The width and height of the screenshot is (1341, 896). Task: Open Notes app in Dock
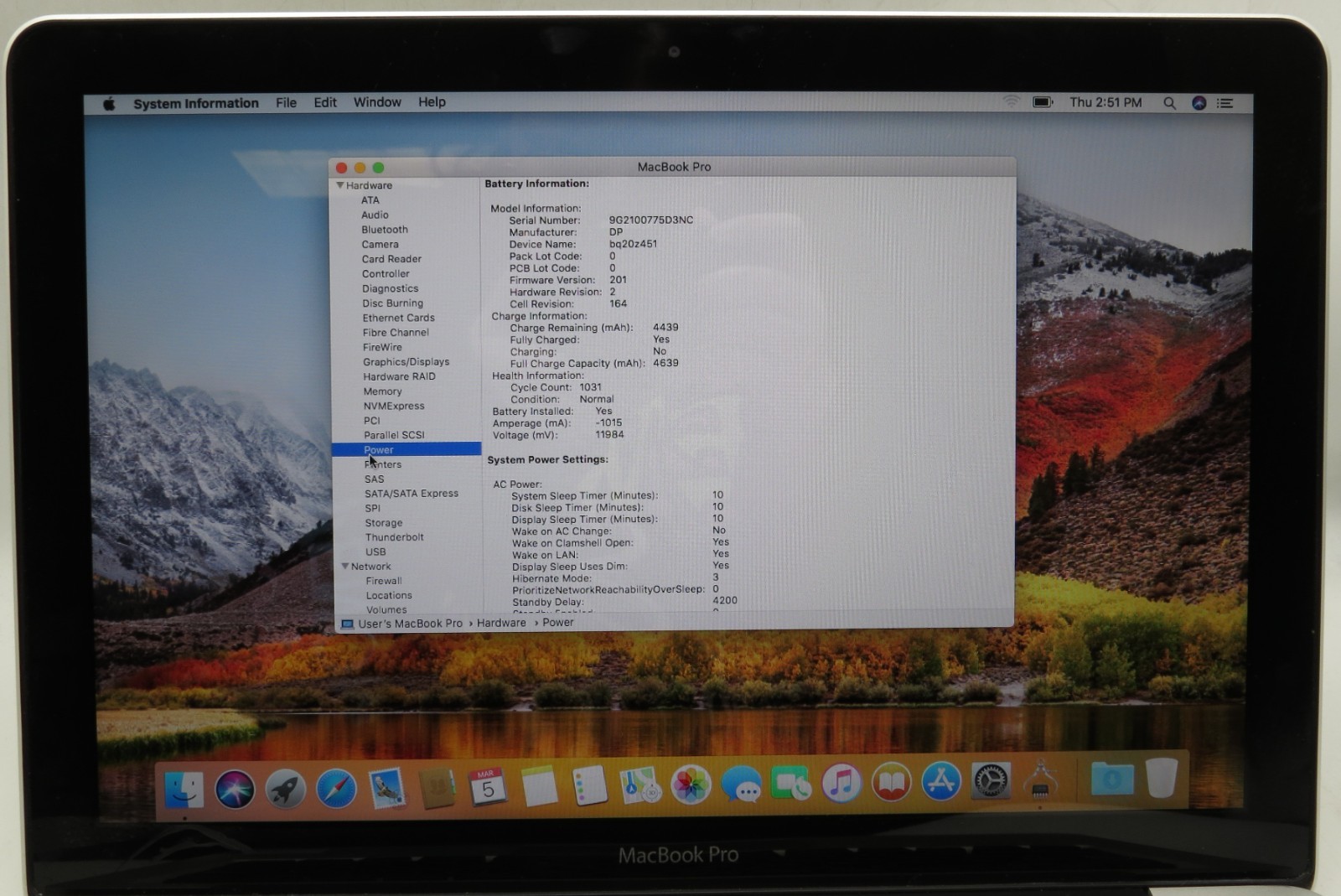(x=539, y=786)
